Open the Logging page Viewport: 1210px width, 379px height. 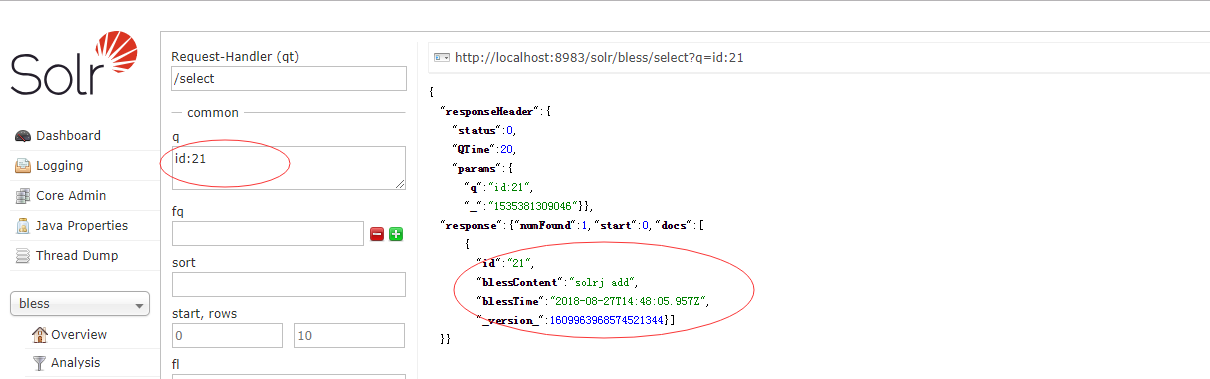(x=60, y=166)
